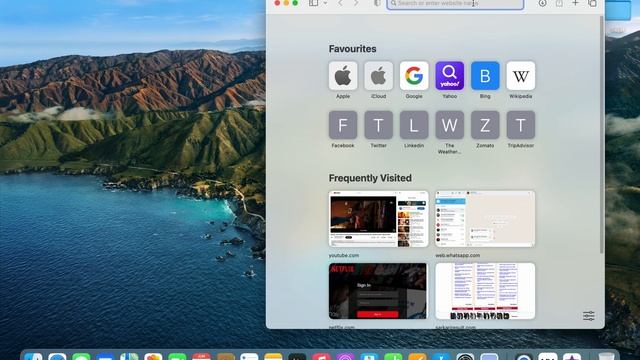The width and height of the screenshot is (640, 360).
Task: Click the Frequently Visited heading
Action: pos(370,178)
